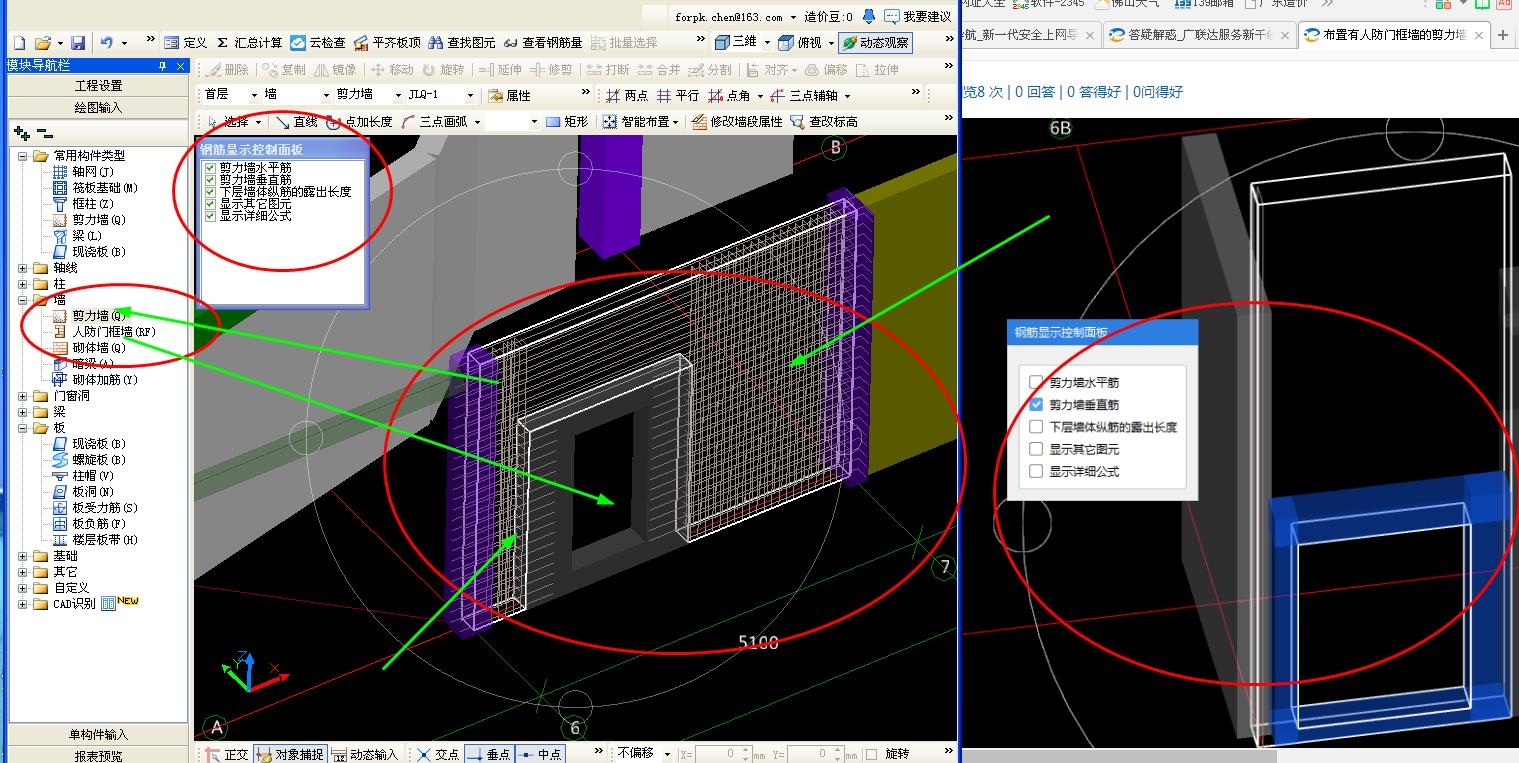
Task: Select the 直线 line drawing tool
Action: 297,121
